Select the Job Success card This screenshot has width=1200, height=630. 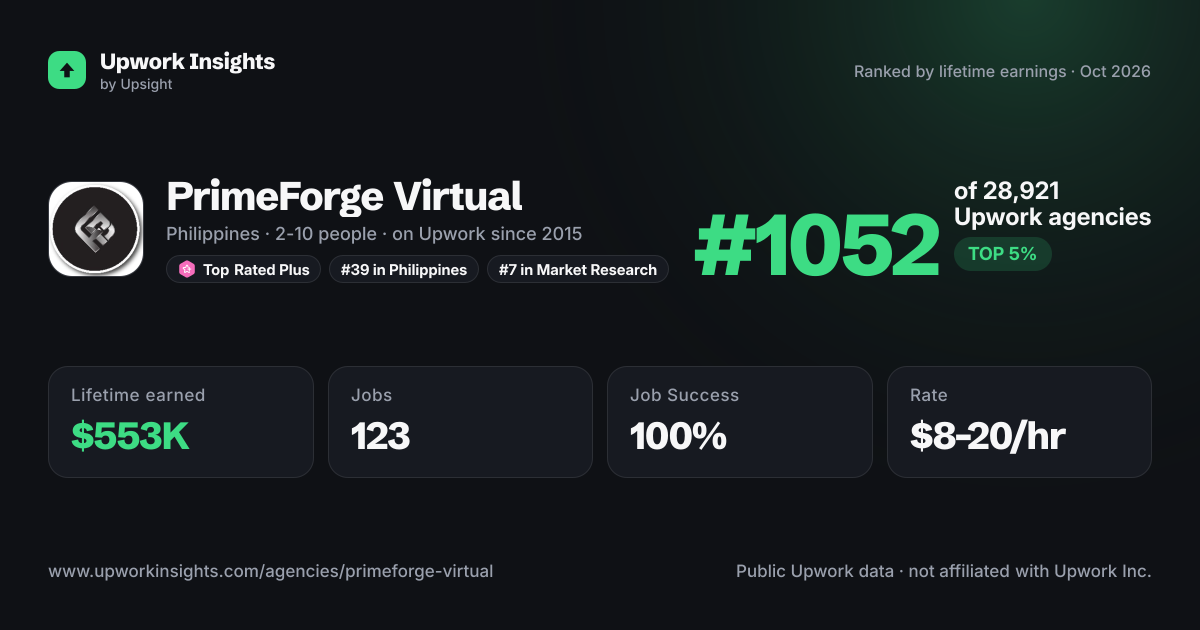(740, 422)
